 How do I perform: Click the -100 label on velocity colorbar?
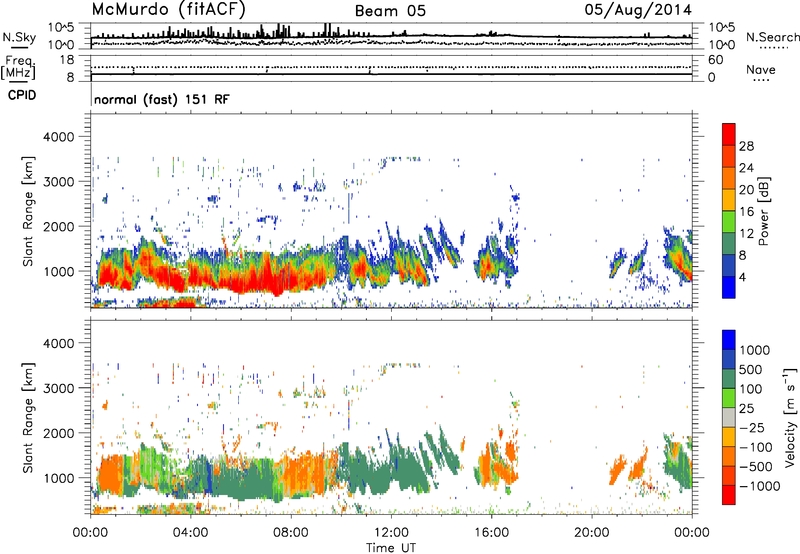coord(756,447)
